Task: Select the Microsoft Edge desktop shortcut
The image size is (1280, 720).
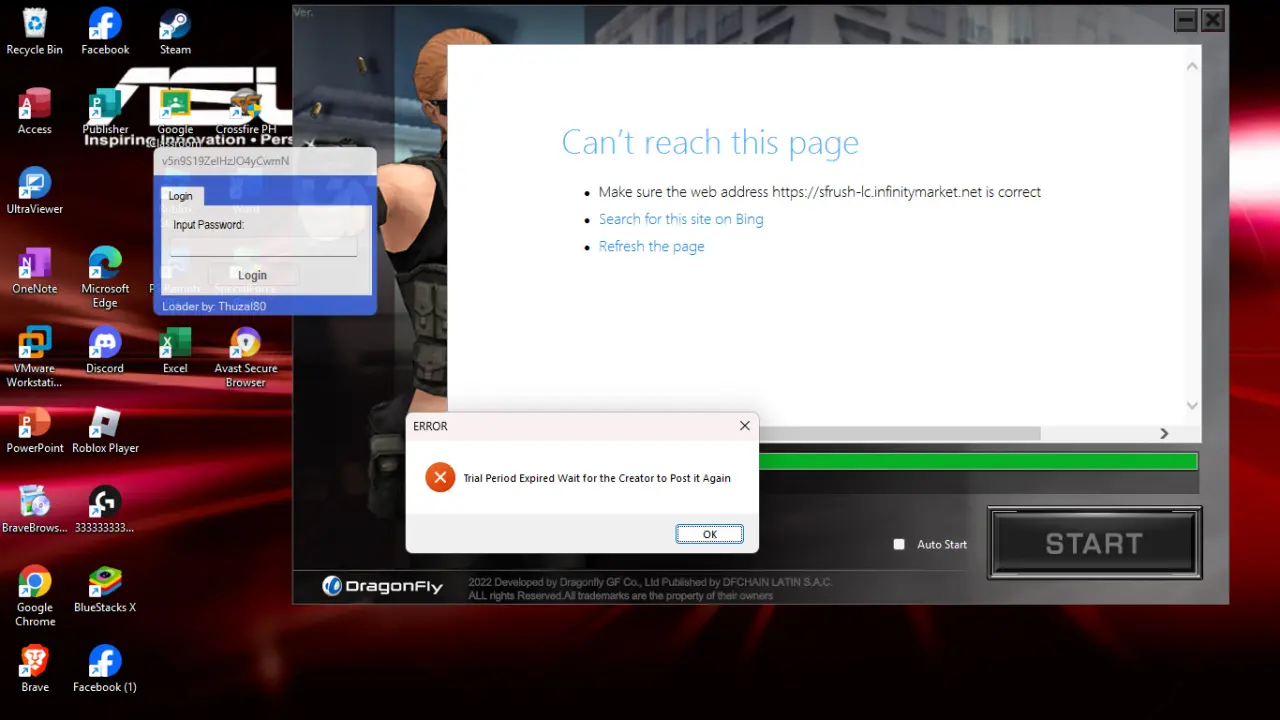Action: click(105, 279)
